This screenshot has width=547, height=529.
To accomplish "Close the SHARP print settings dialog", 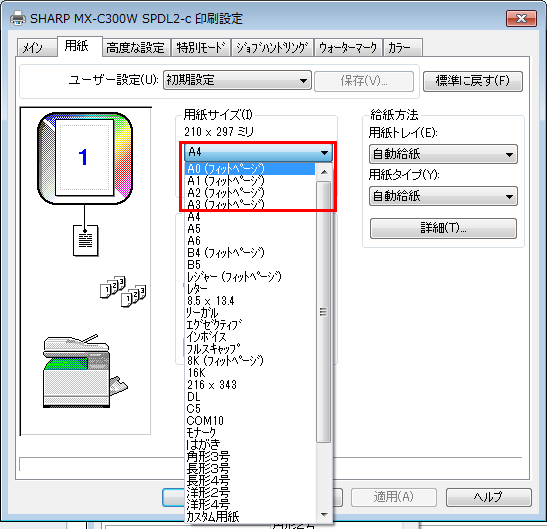I will tap(521, 18).
